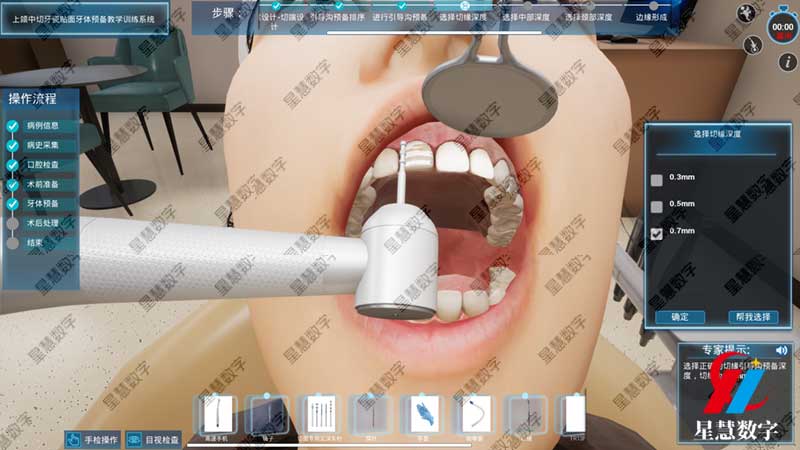Open the 结束 workflow step
800x450 pixels.
[x=35, y=243]
